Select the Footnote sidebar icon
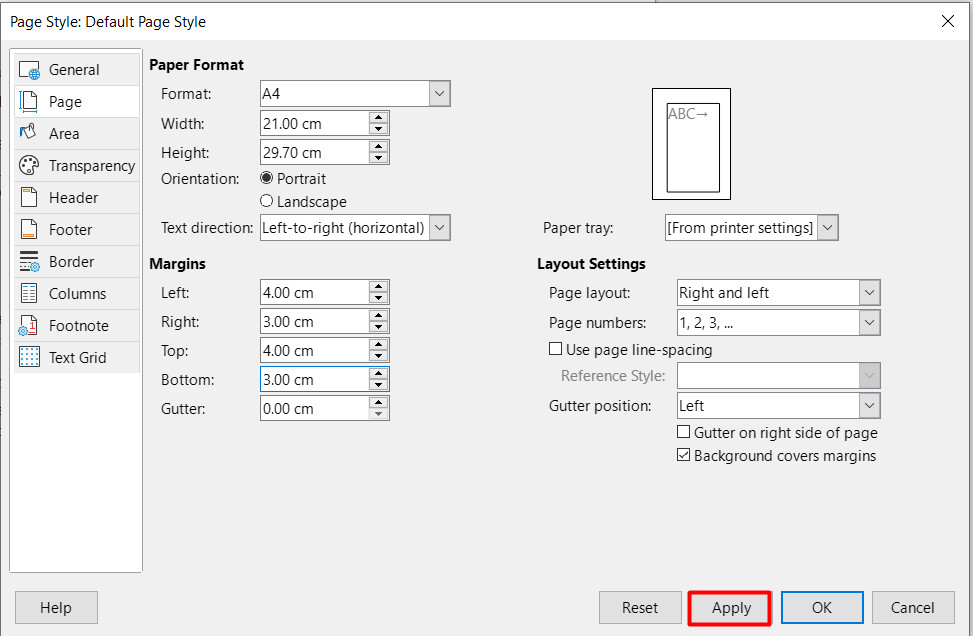This screenshot has width=973, height=636. tap(30, 325)
